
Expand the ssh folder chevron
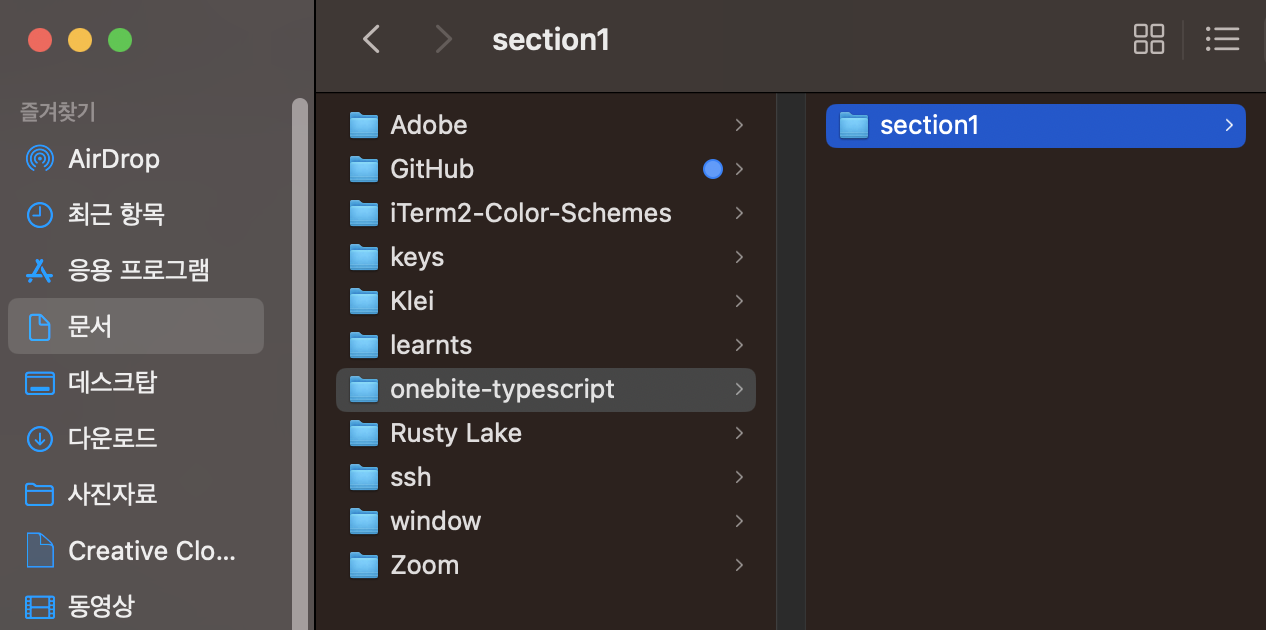(739, 477)
